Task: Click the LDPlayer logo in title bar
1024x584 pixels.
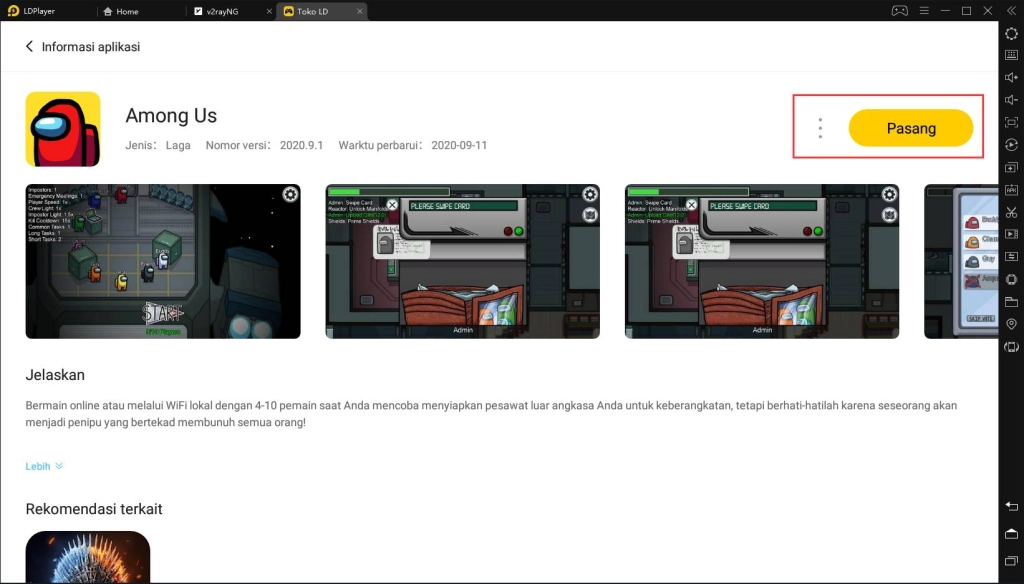Action: click(x=13, y=11)
